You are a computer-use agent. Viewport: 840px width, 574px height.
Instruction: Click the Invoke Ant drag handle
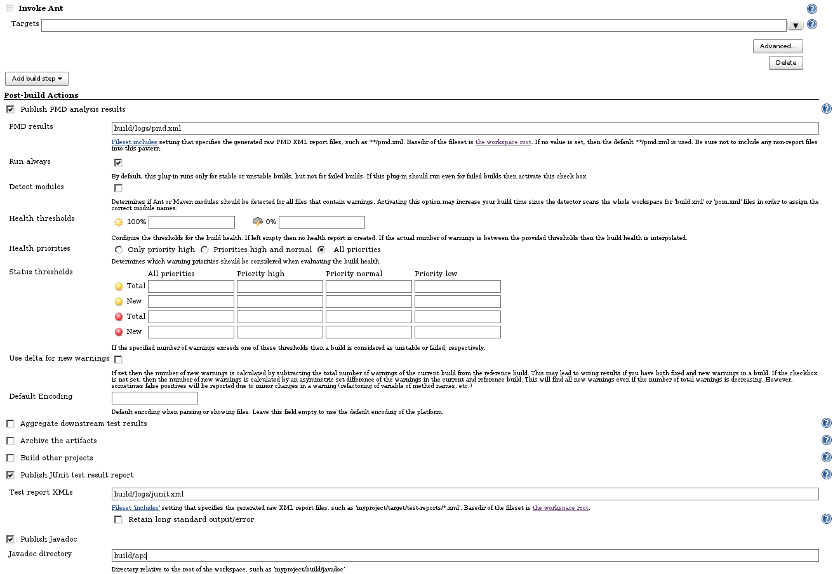tap(10, 8)
